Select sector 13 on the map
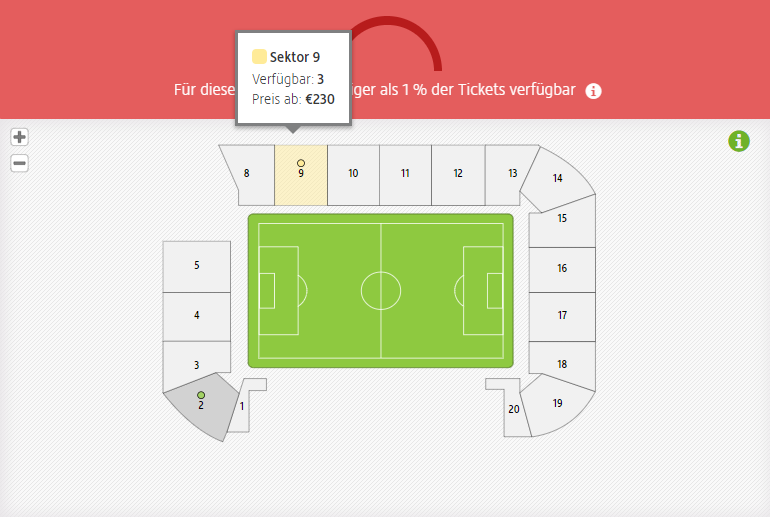This screenshot has width=770, height=517. pyautogui.click(x=510, y=174)
